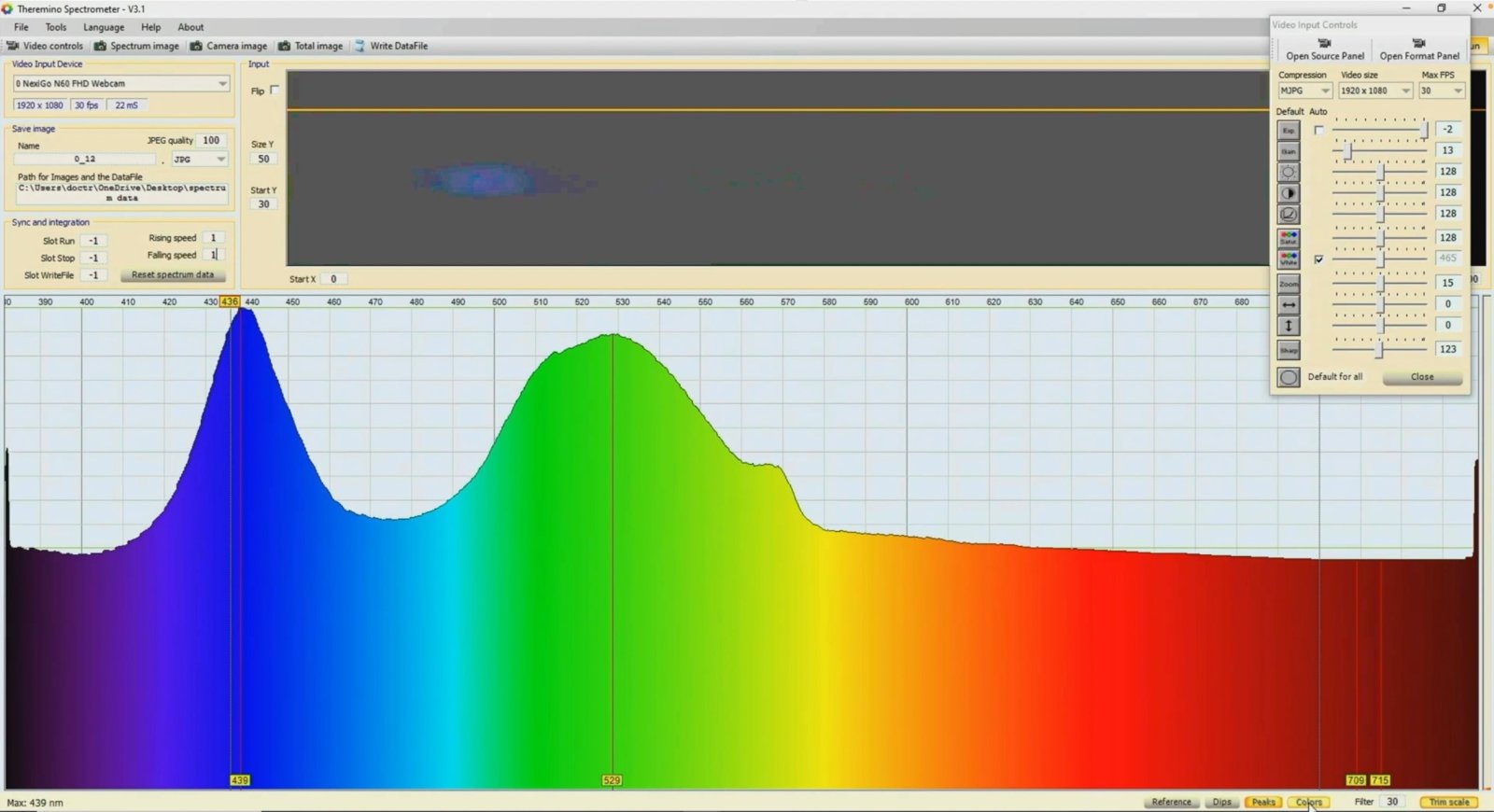Click the vertical tilt arrow icon
Screen dimensions: 1494x812
(x=1289, y=326)
